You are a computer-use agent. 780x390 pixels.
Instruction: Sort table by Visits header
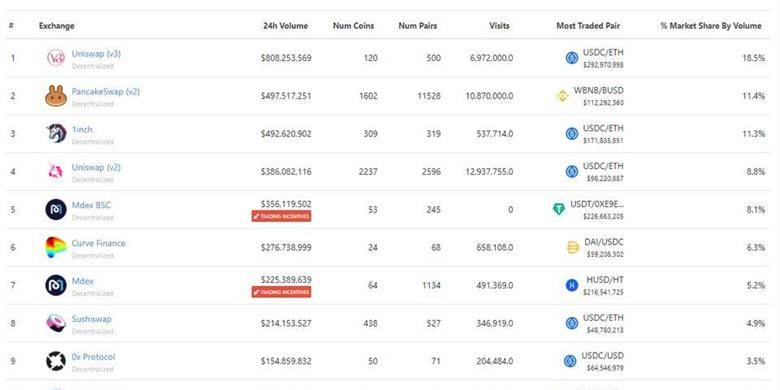(499, 26)
